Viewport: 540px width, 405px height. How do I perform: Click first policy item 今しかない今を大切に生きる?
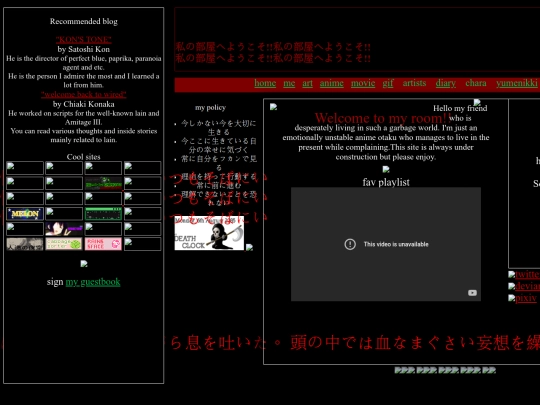click(219, 128)
